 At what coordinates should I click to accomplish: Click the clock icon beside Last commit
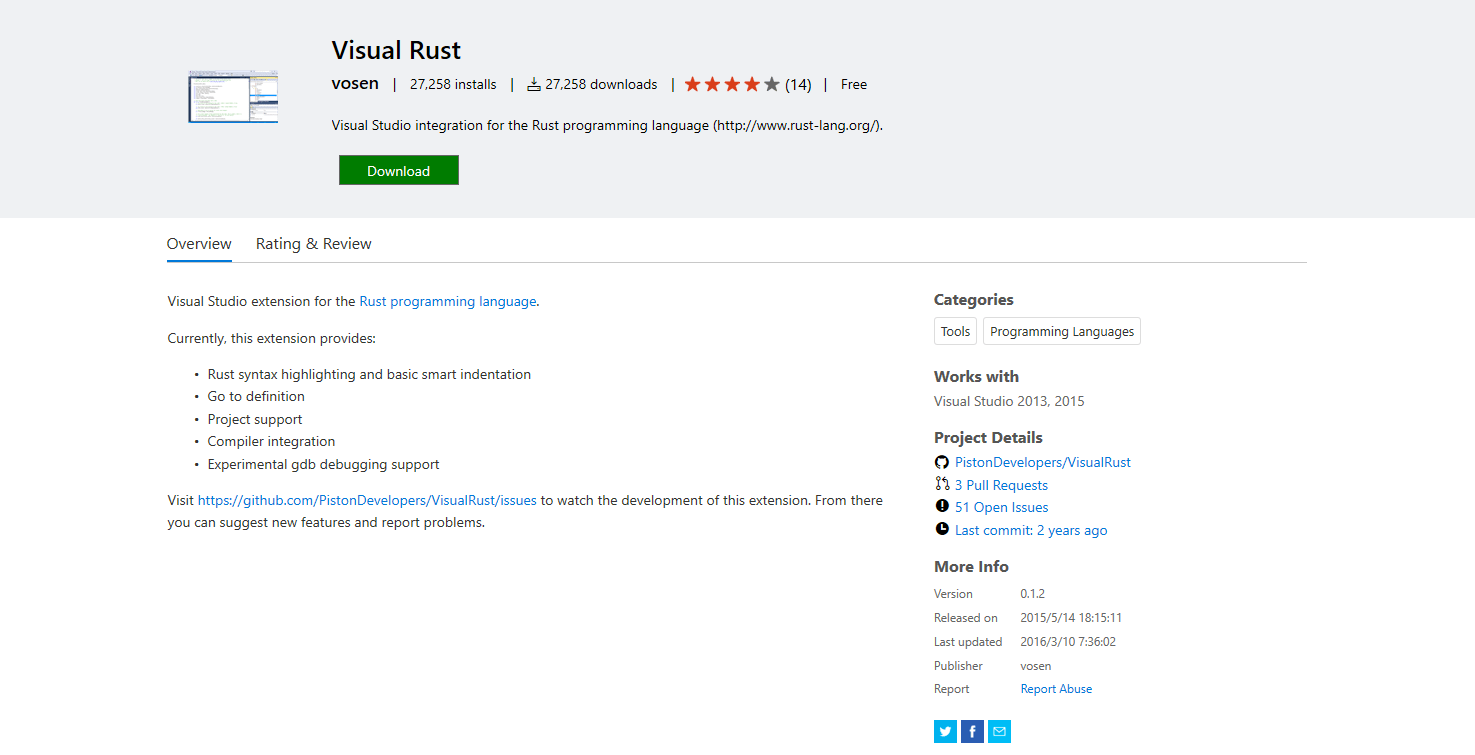(x=941, y=530)
